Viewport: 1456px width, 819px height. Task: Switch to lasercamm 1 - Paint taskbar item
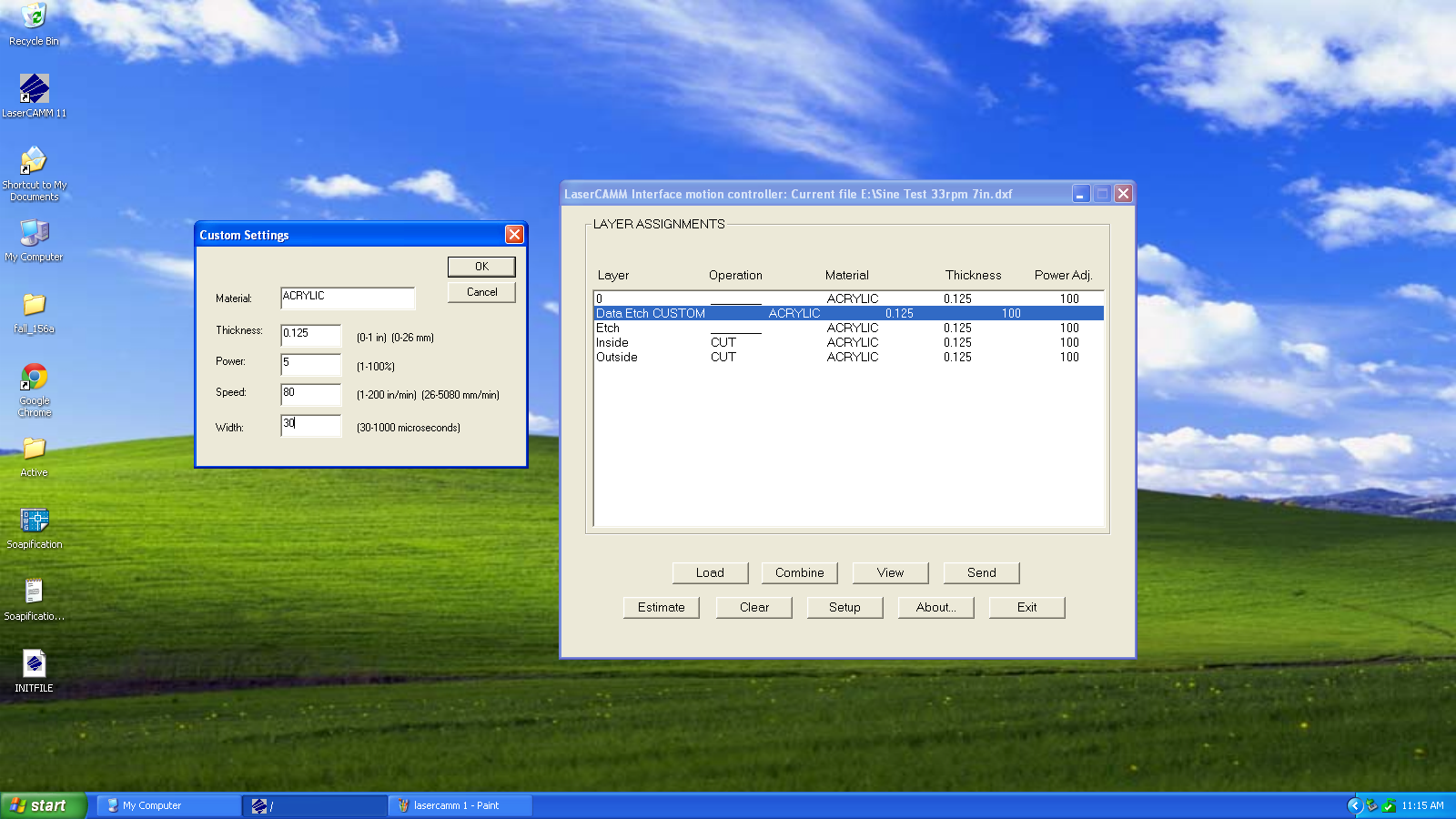coord(460,805)
